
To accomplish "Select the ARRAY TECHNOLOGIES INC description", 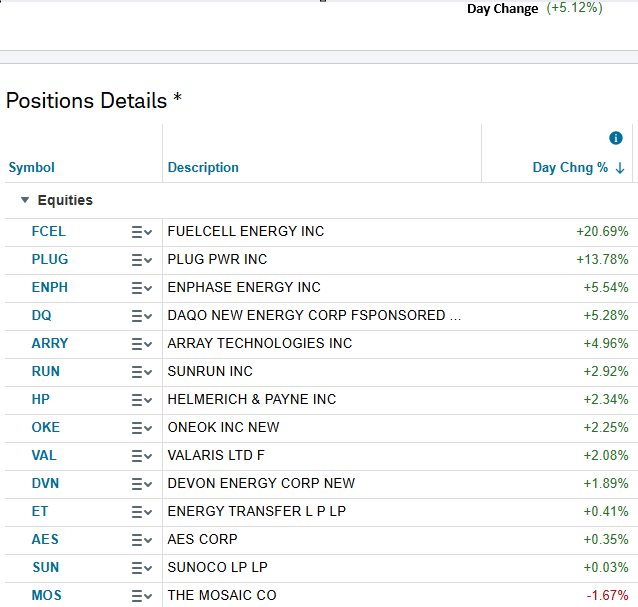I will tap(260, 343).
